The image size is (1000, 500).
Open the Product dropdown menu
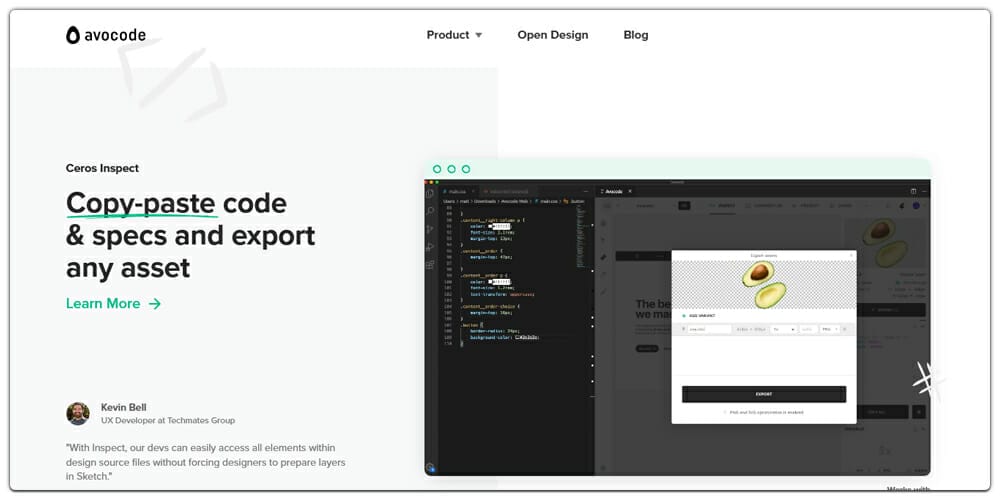(454, 35)
